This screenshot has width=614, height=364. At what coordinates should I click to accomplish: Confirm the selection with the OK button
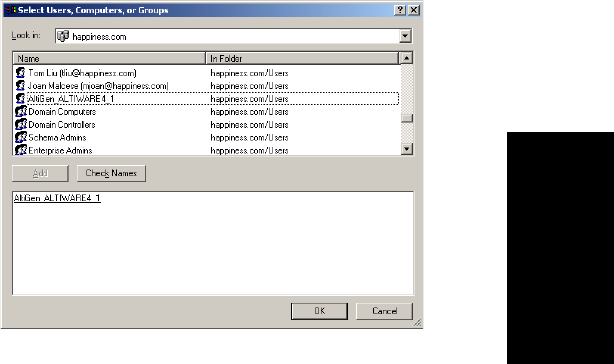pos(320,311)
